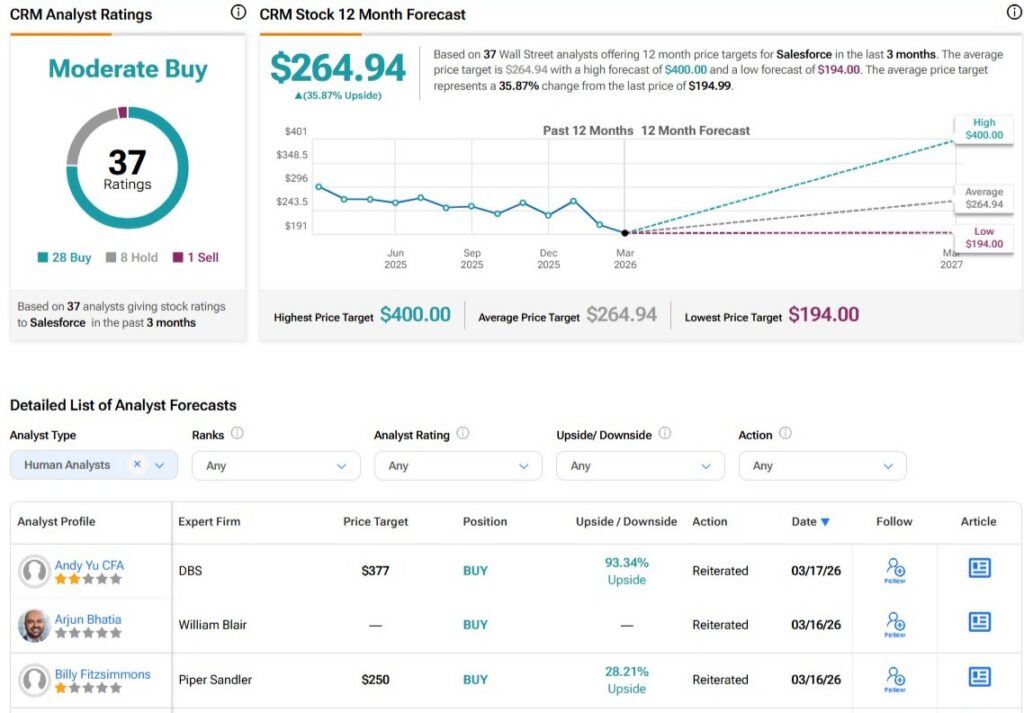
Task: Click the Price Target column header
Action: pyautogui.click(x=375, y=522)
